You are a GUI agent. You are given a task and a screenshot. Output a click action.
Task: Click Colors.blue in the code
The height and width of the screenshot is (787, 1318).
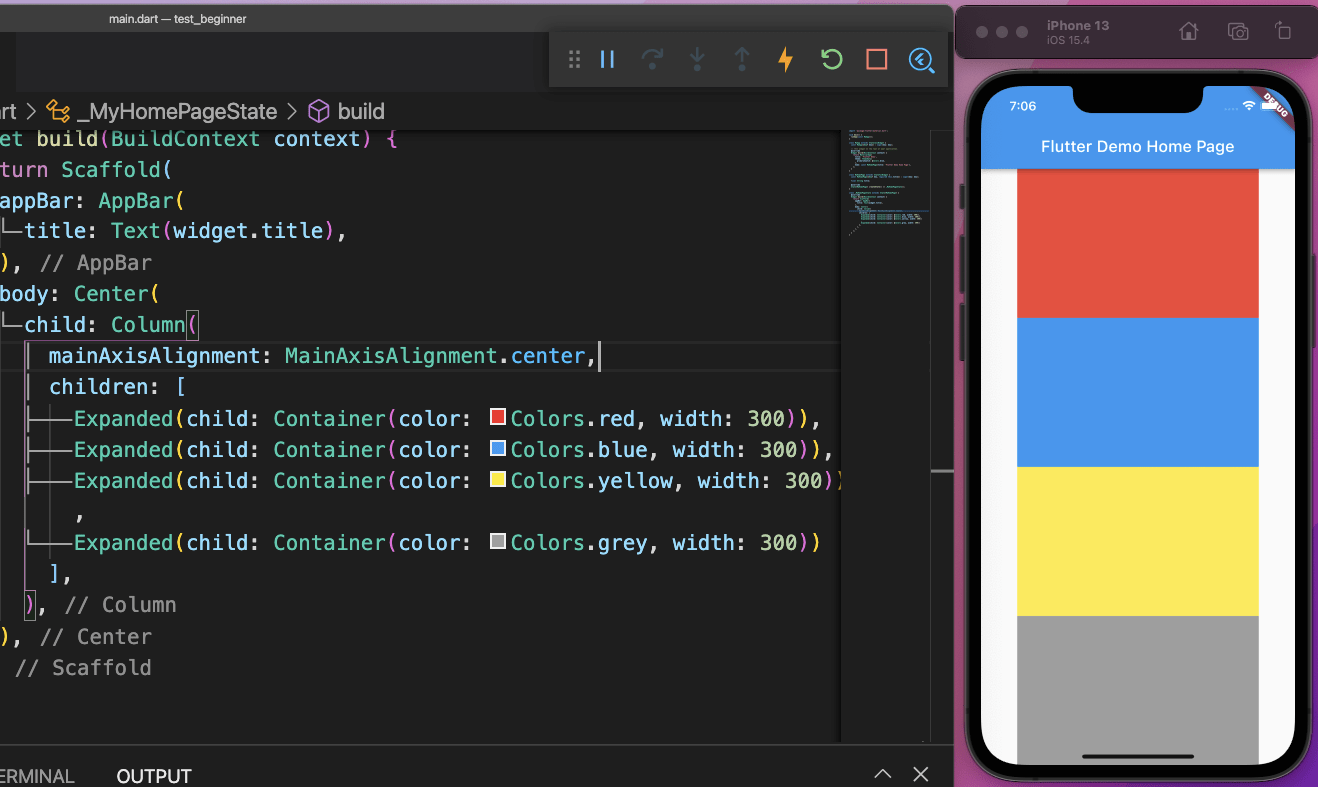pyautogui.click(x=578, y=449)
